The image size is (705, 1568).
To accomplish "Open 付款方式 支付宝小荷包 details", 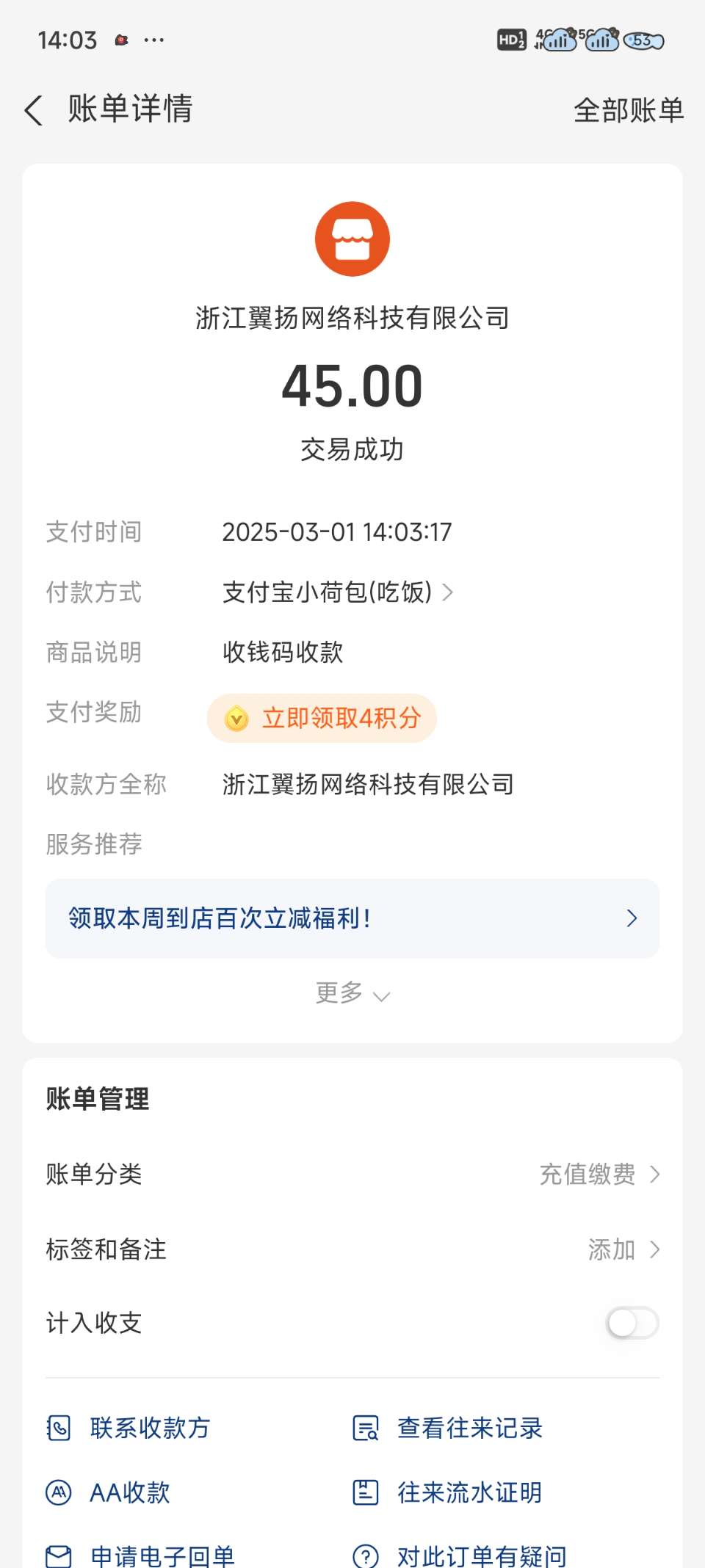I will (338, 592).
